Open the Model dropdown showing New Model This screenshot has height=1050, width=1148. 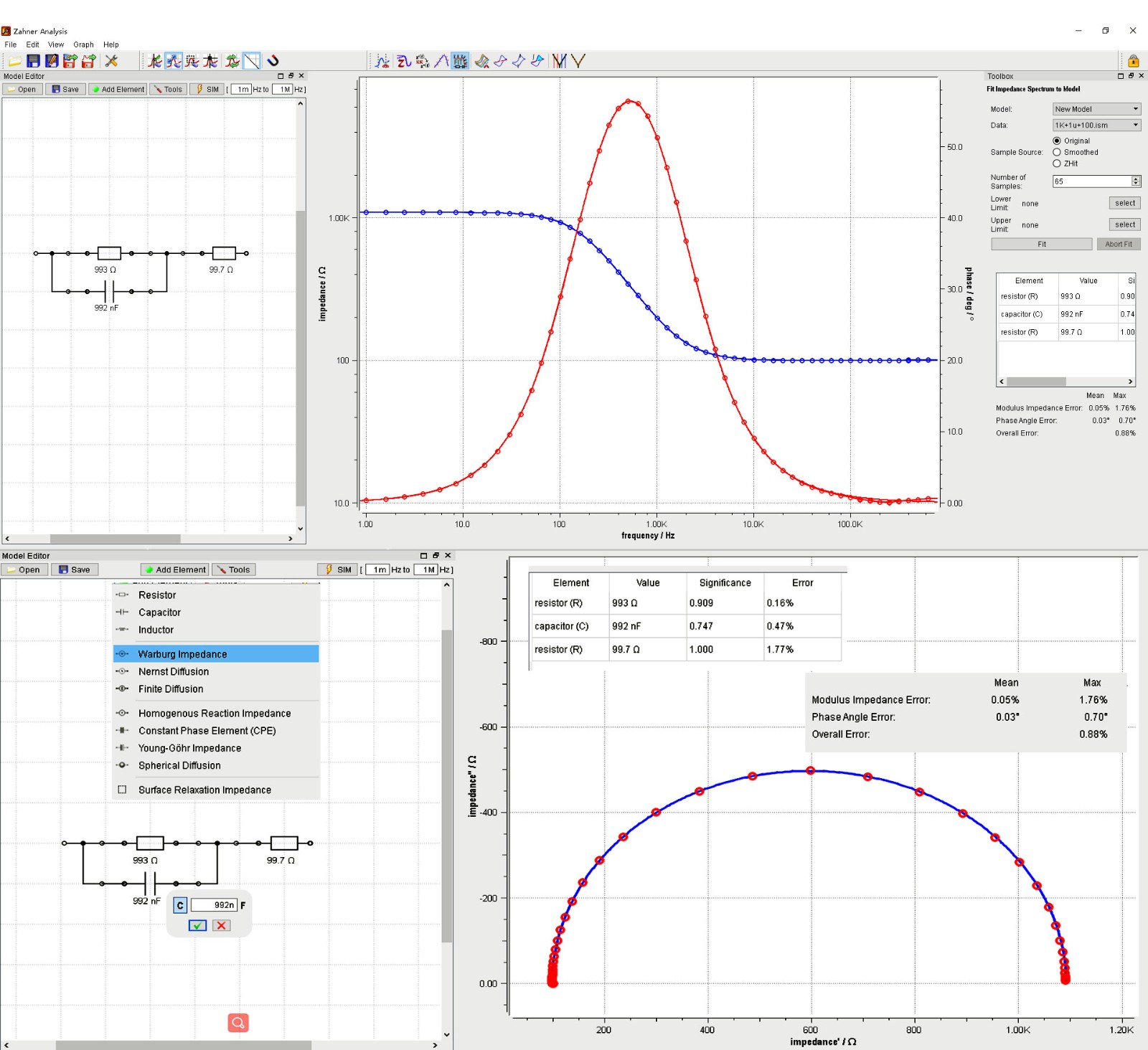(x=1096, y=109)
